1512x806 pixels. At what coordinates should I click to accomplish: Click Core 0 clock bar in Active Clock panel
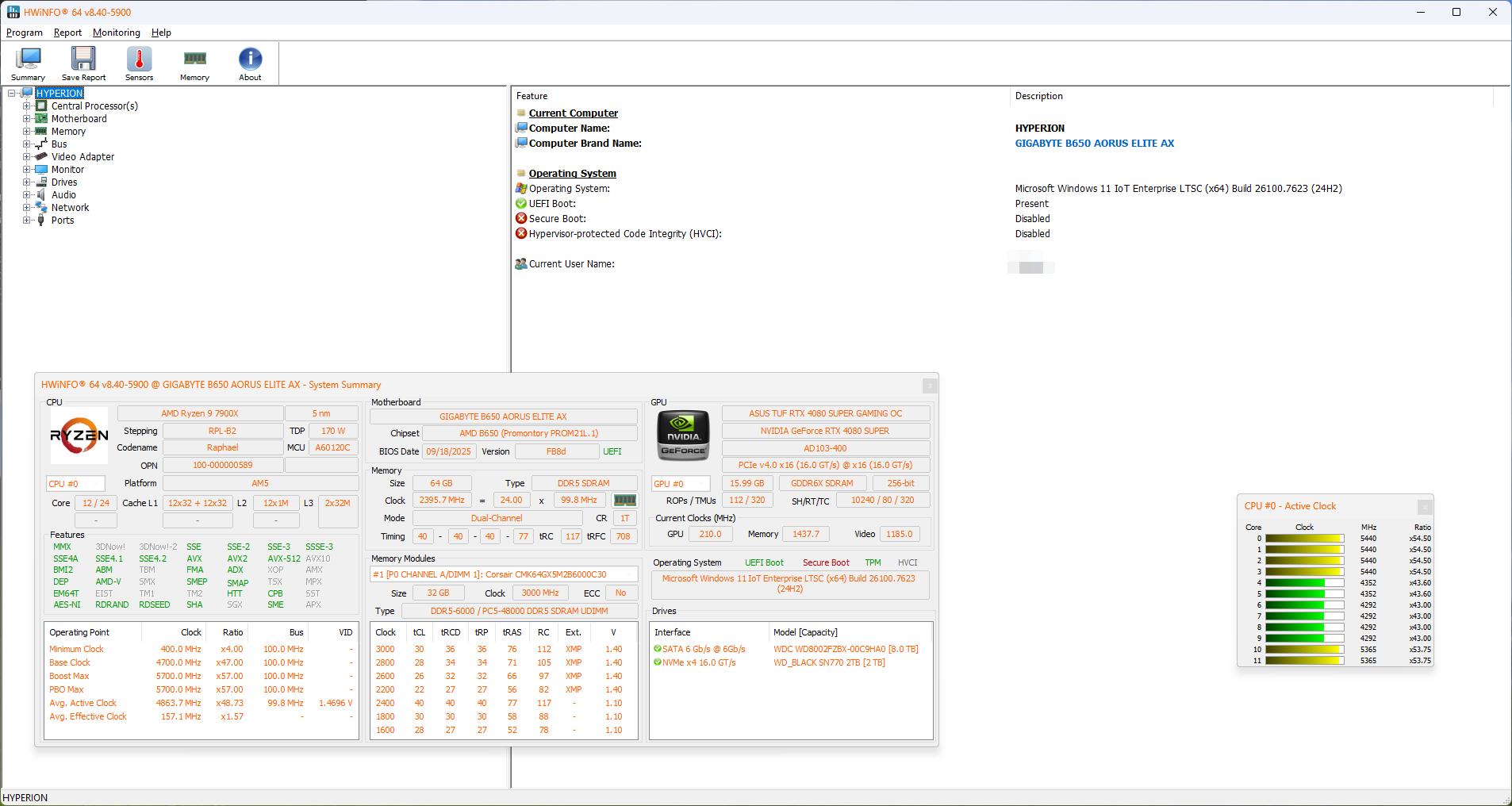coord(1305,539)
